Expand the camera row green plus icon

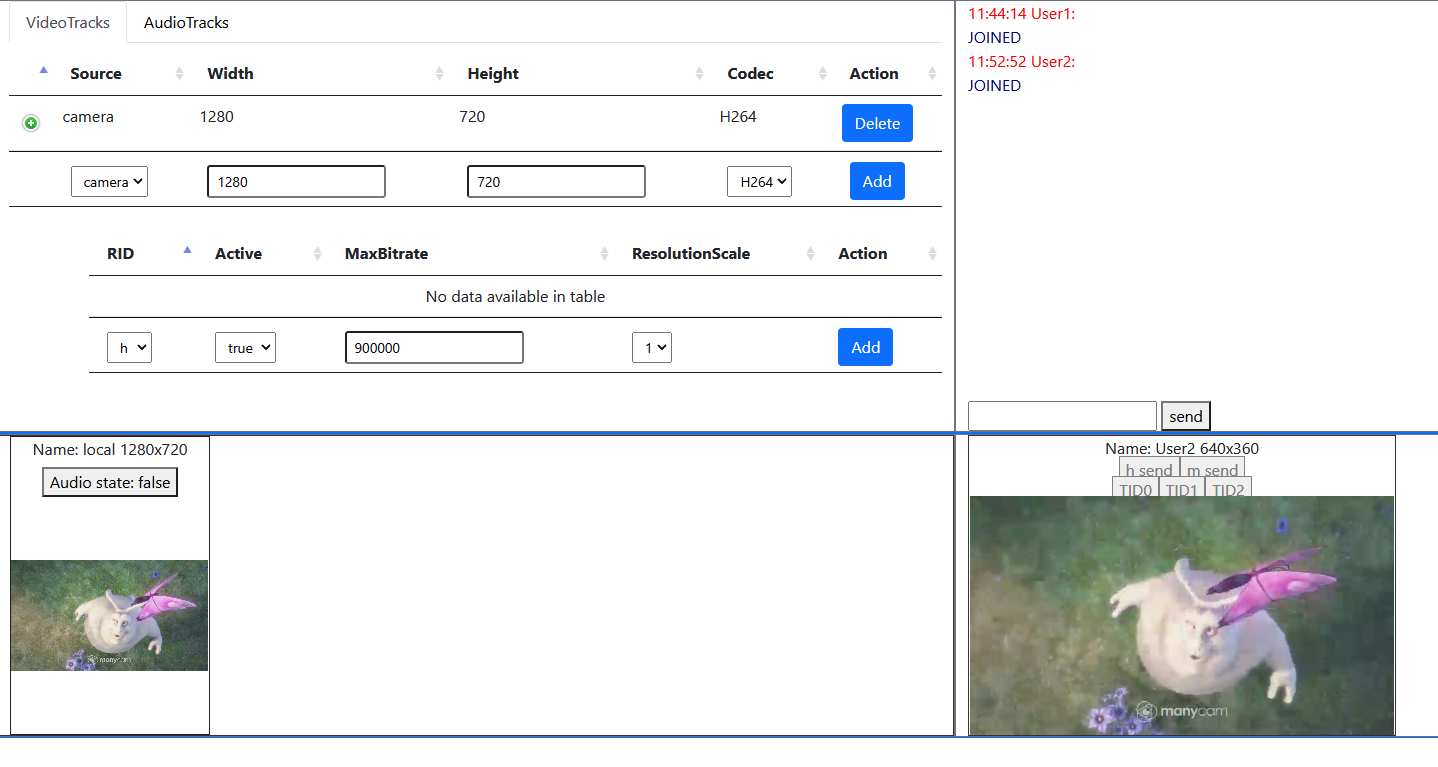[x=31, y=123]
